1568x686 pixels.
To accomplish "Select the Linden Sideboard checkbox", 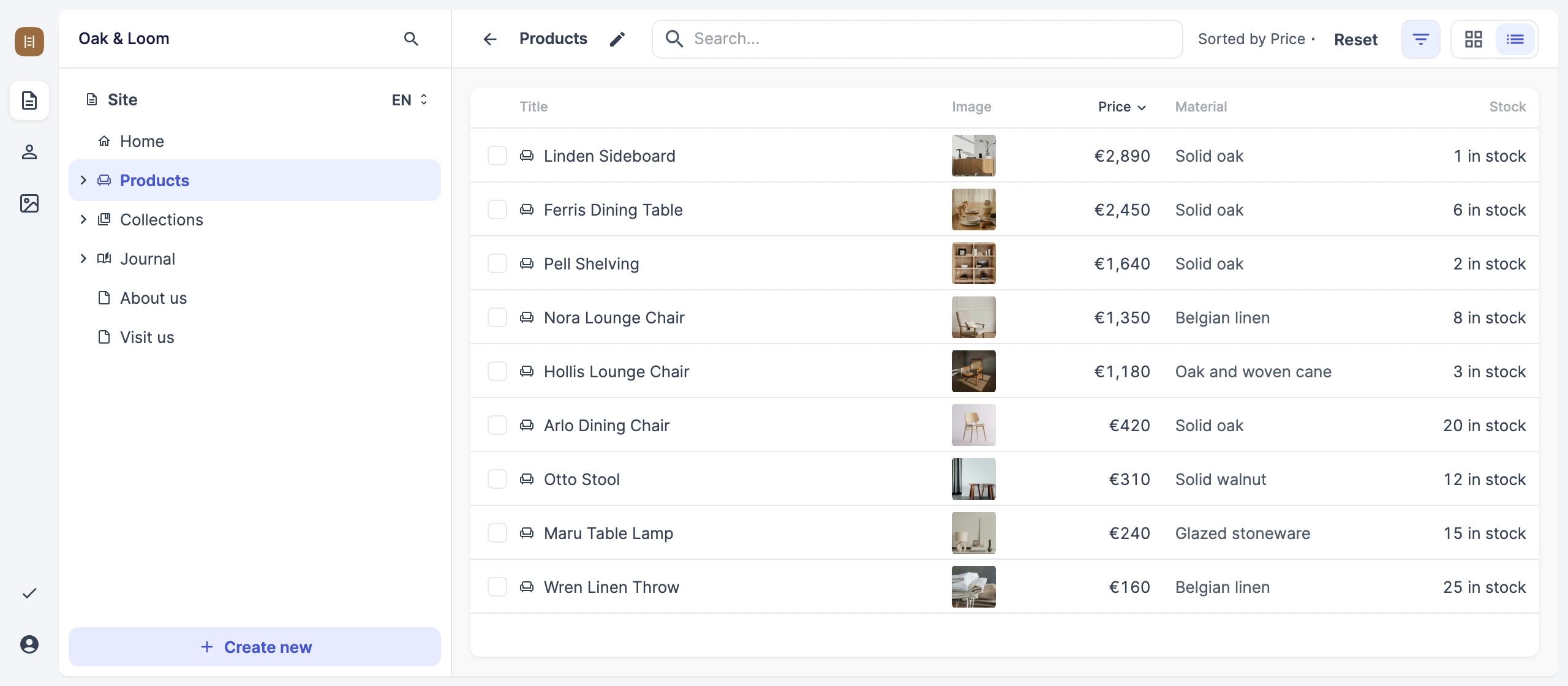I will [497, 156].
